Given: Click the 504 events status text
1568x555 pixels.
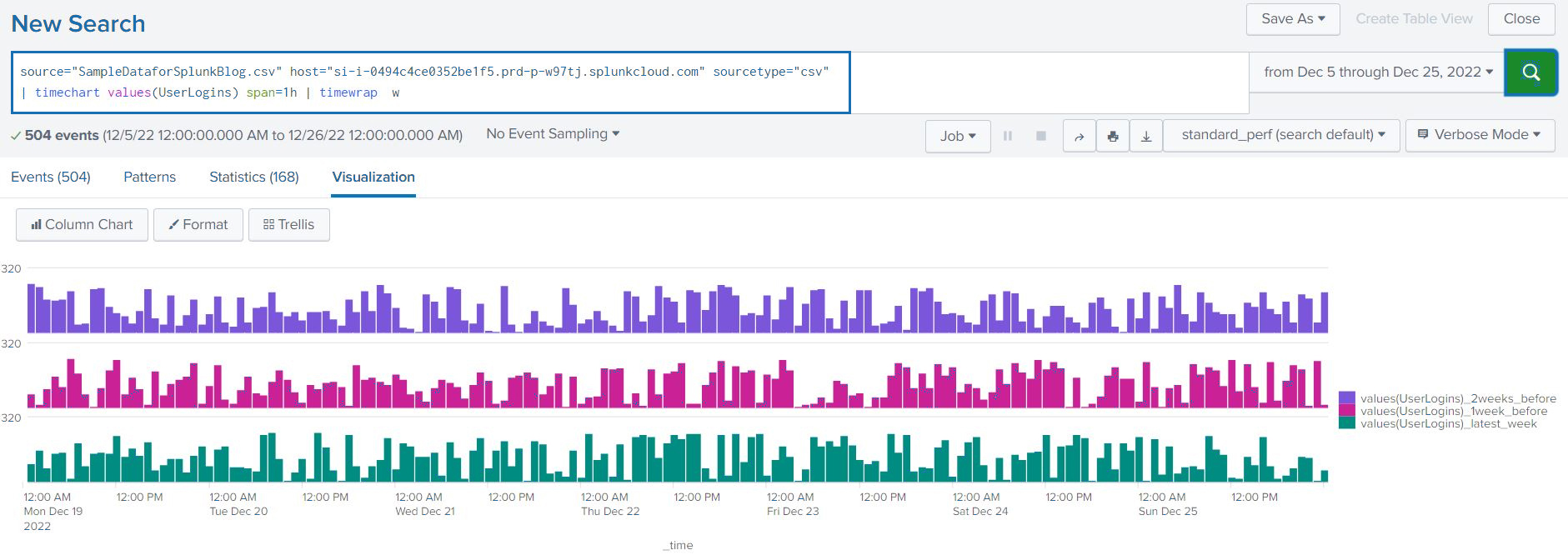Looking at the screenshot, I should tap(62, 135).
